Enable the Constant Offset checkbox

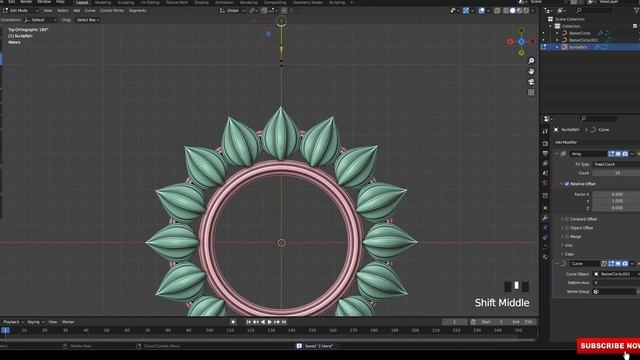pyautogui.click(x=567, y=219)
